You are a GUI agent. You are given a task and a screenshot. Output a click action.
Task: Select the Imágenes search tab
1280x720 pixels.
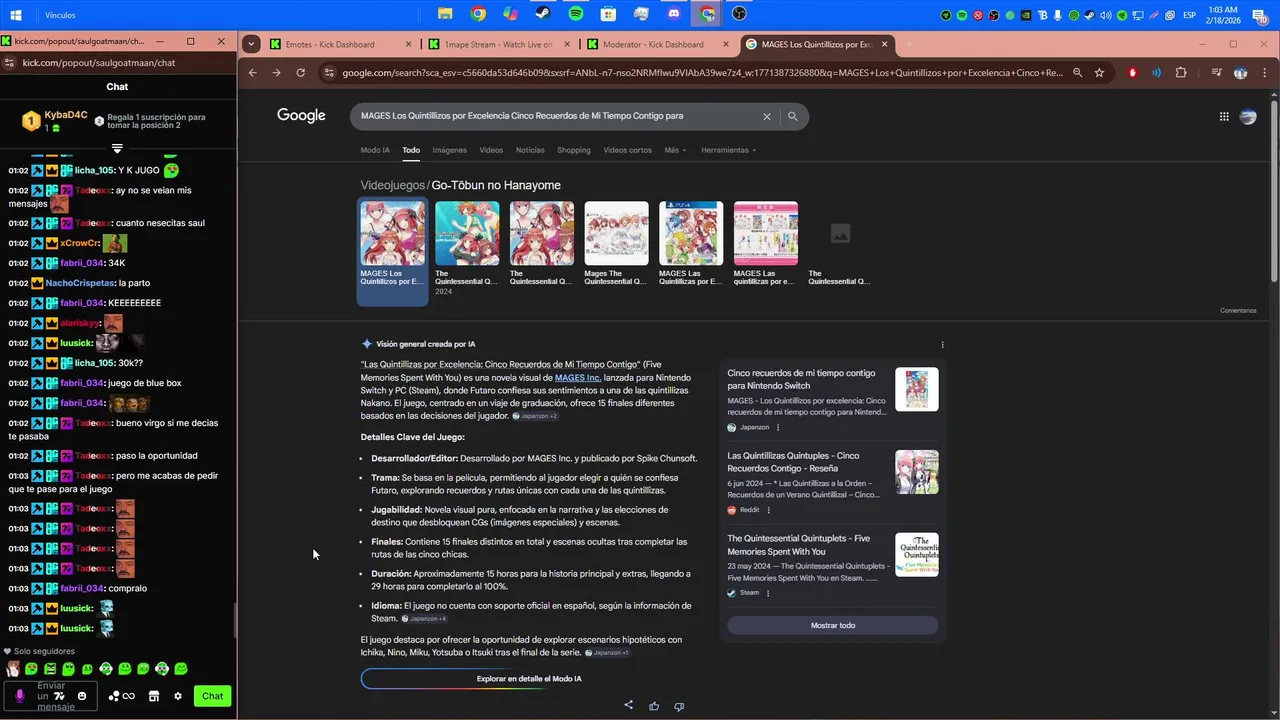449,150
